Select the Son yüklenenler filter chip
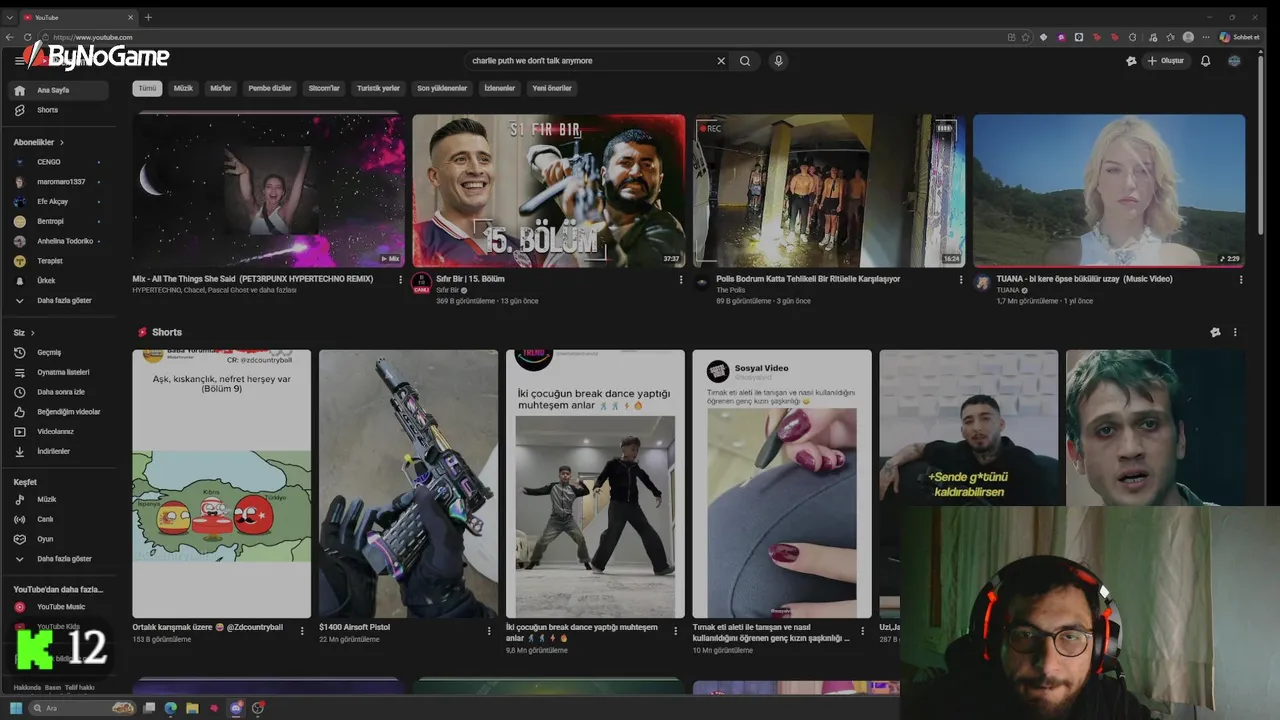 (442, 88)
